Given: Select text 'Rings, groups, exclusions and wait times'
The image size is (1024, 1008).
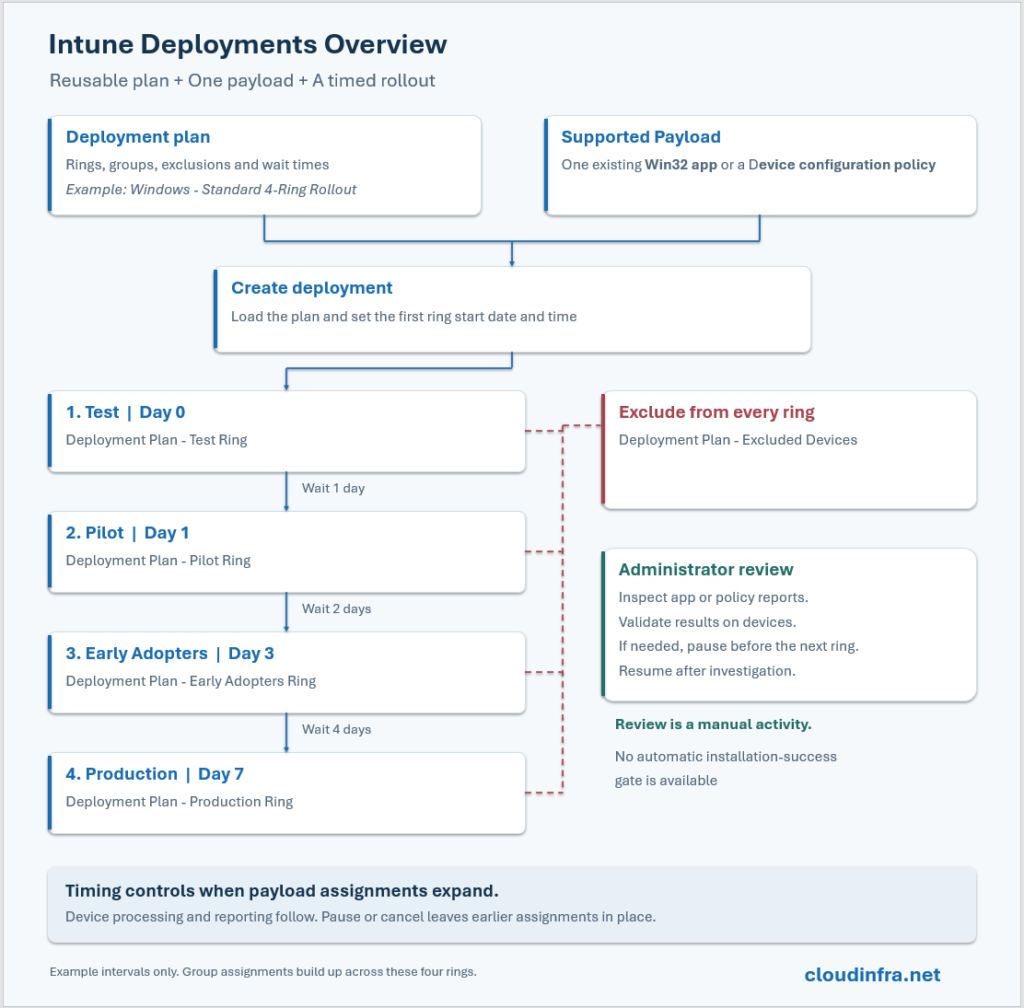Looking at the screenshot, I should click(x=197, y=165).
